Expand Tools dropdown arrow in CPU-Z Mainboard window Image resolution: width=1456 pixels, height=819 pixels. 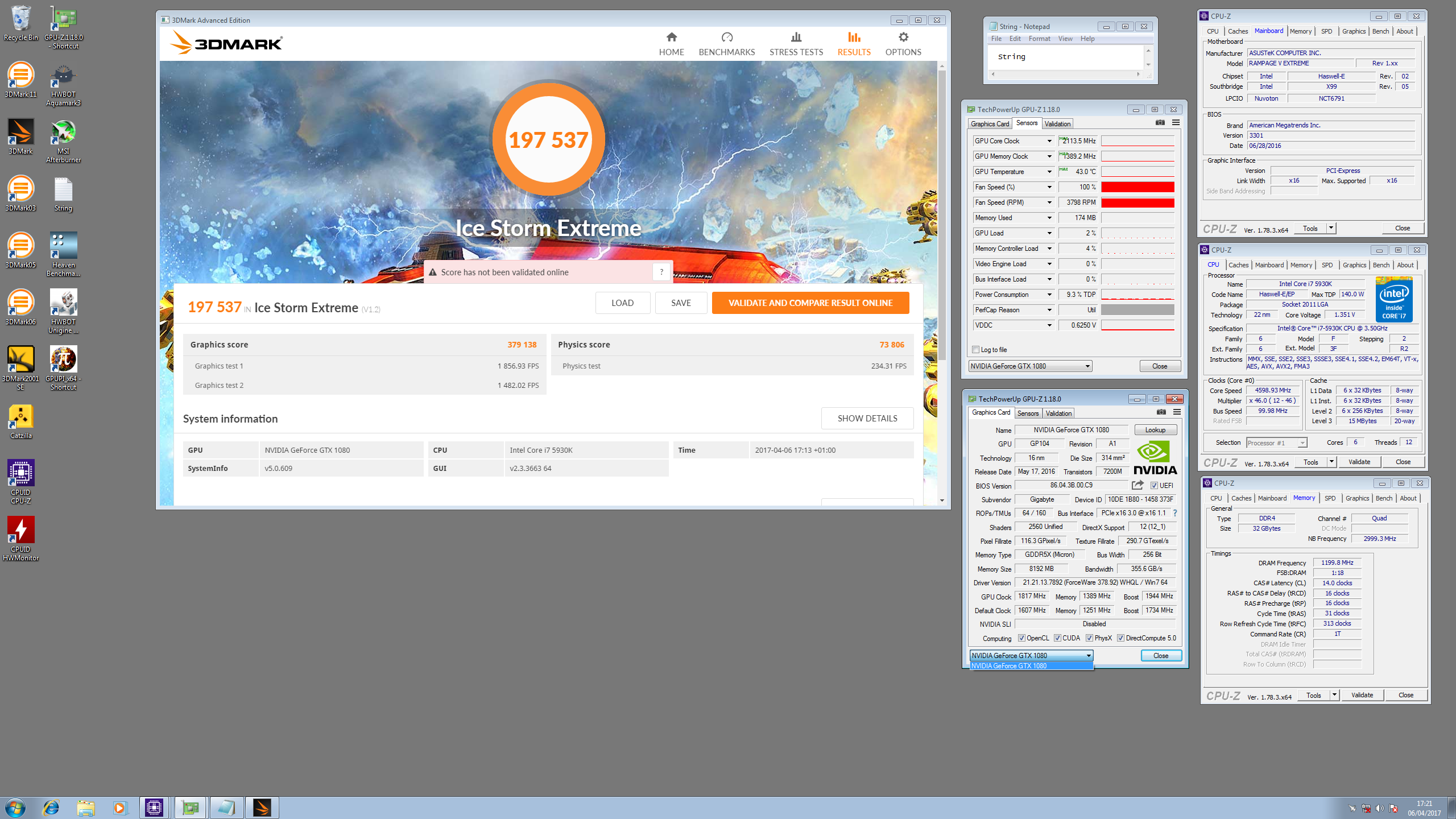(1331, 228)
